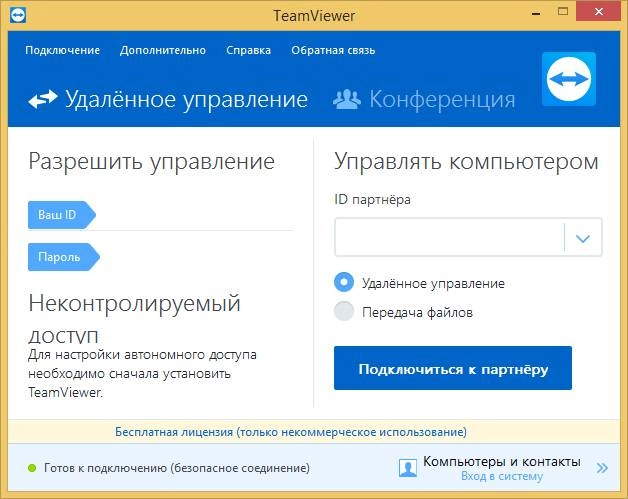The image size is (628, 499).
Task: Maximize the TeamViewer window
Action: 563,12
